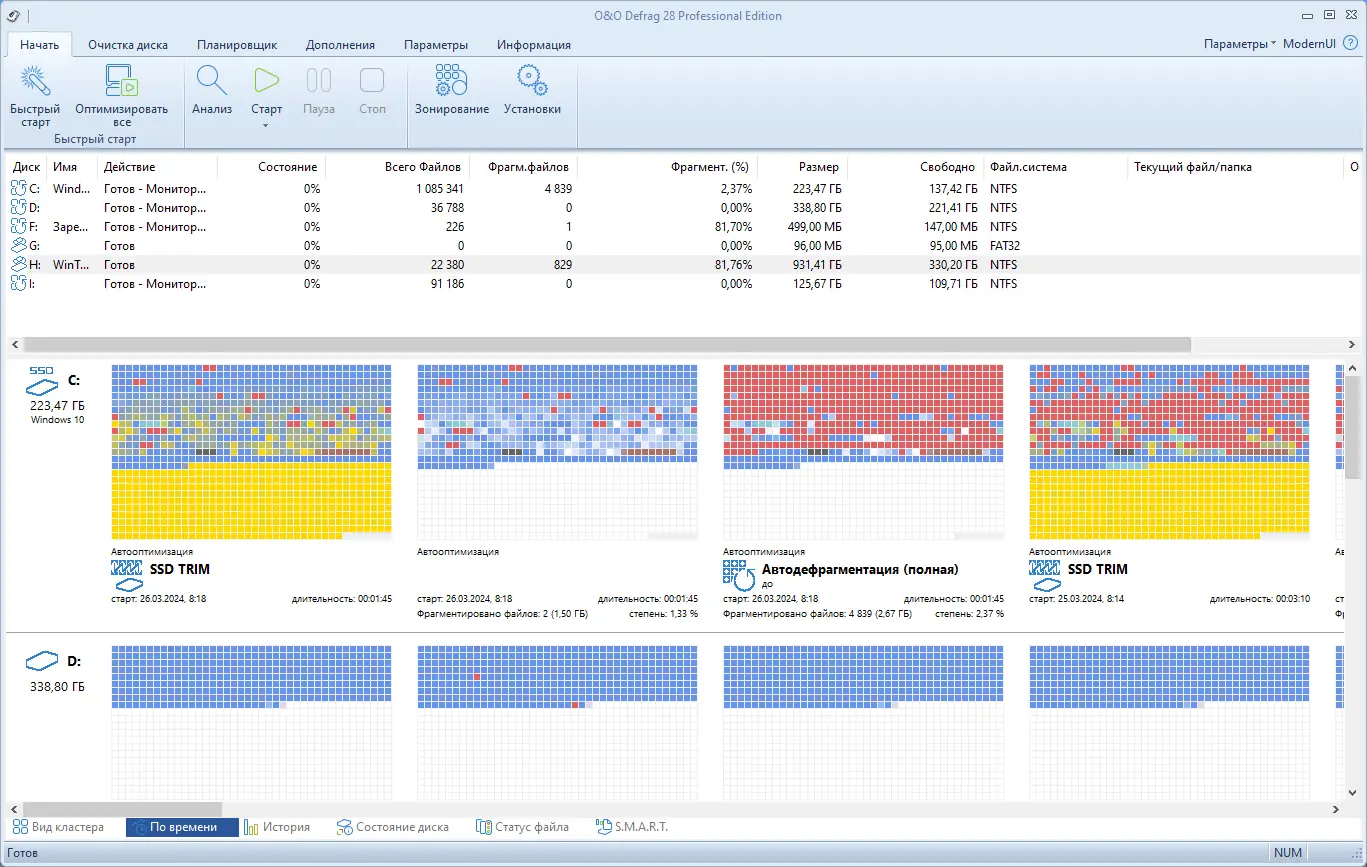Click the D: cluster map containing red blocks
Image resolution: width=1367 pixels, height=867 pixels.
[557, 723]
